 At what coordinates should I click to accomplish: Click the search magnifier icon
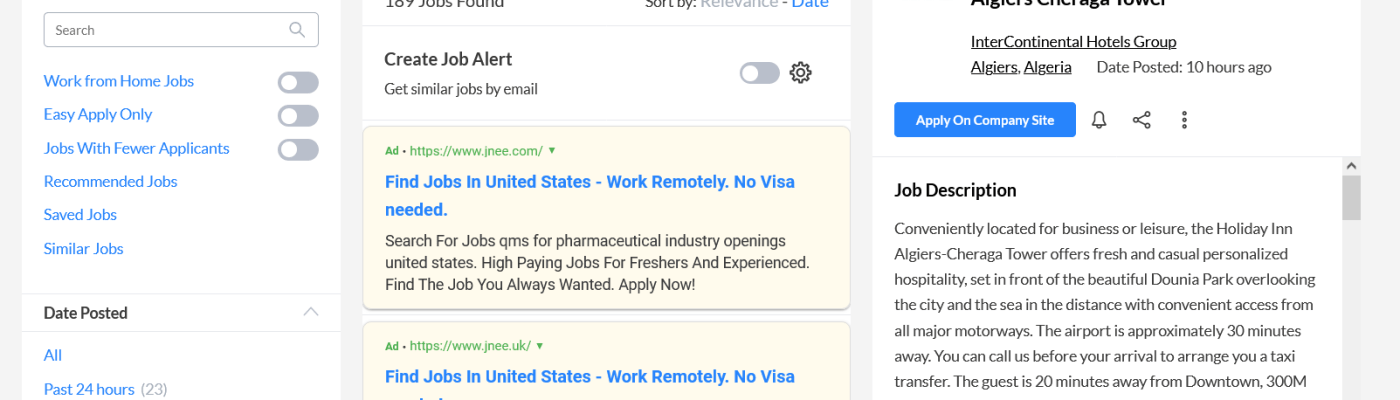coord(297,30)
